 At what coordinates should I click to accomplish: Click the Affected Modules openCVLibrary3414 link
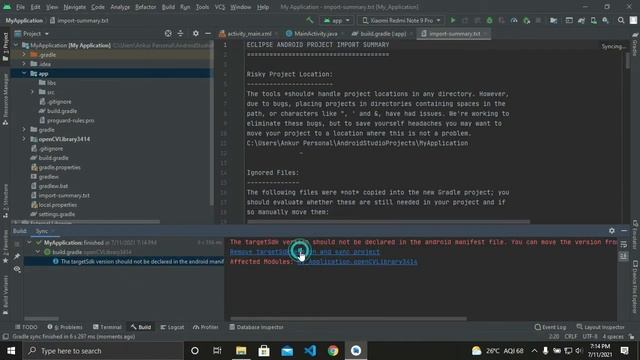tap(357, 262)
